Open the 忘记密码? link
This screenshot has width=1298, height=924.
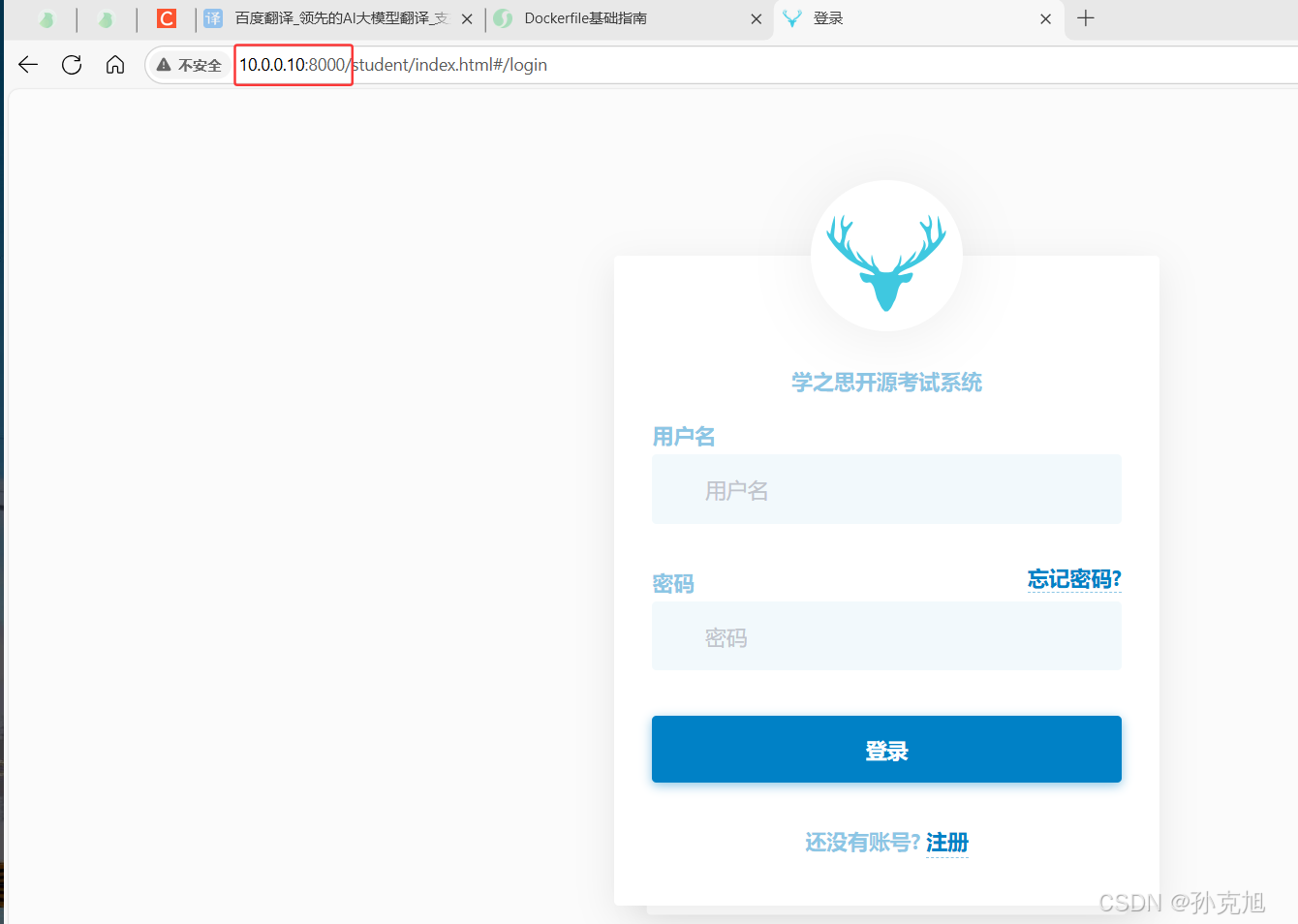click(1074, 579)
